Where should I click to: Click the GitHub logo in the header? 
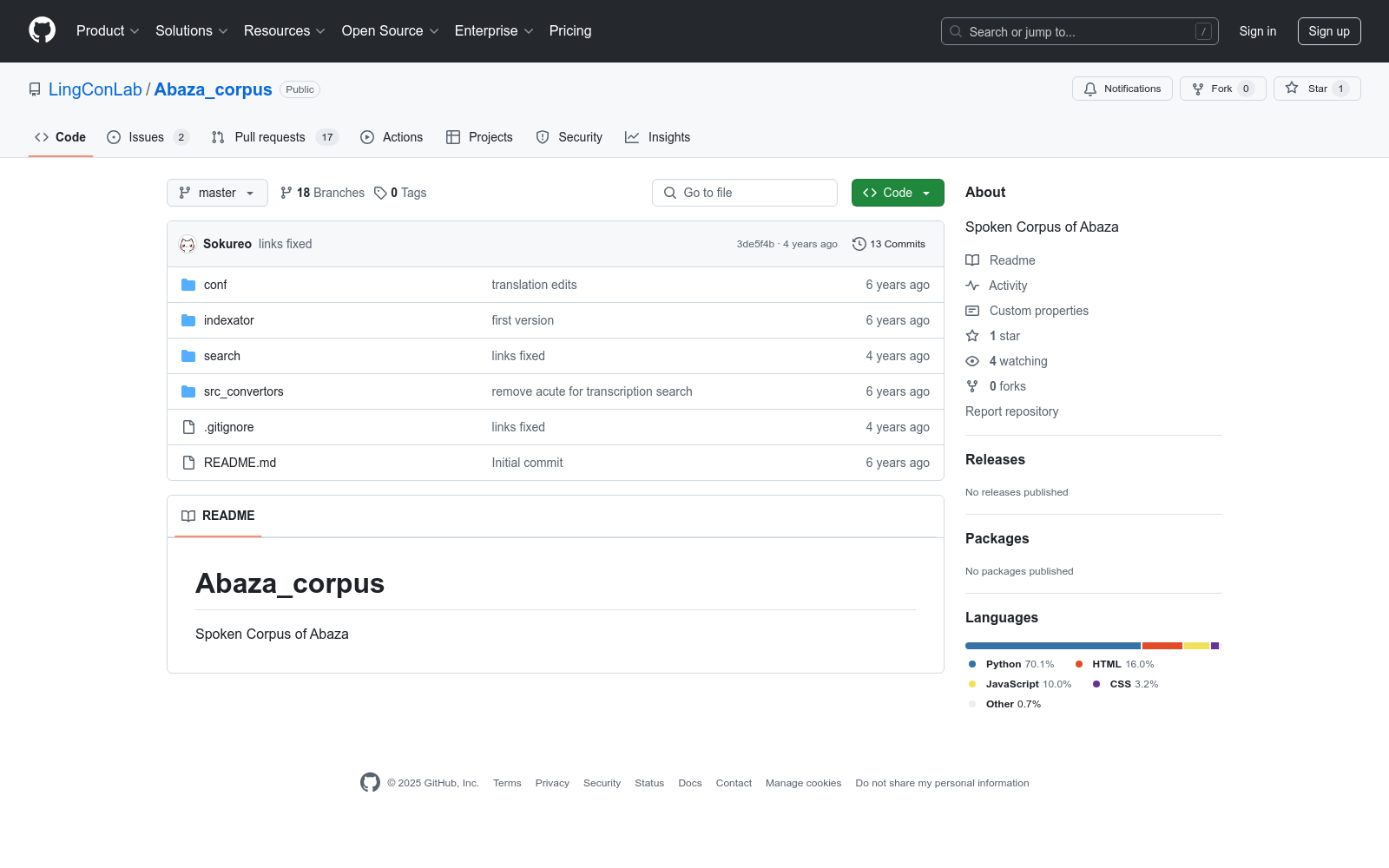point(42,30)
